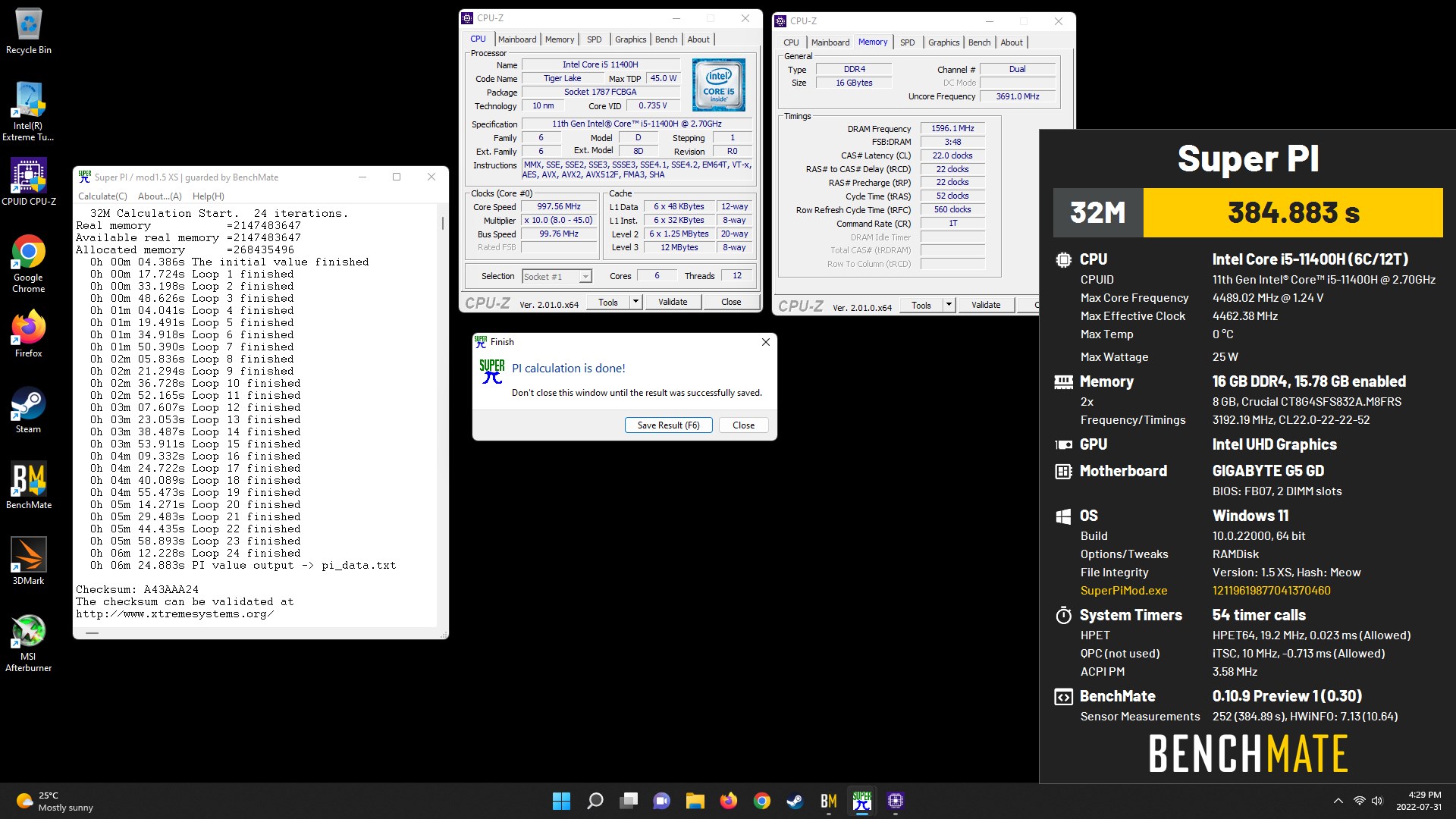Viewport: 1456px width, 819px height.
Task: Switch to Chrome in the taskbar
Action: tap(762, 801)
